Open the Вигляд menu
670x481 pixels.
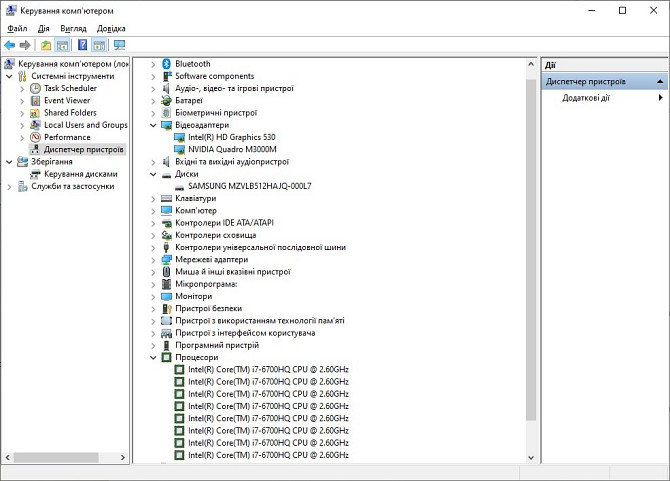[73, 29]
